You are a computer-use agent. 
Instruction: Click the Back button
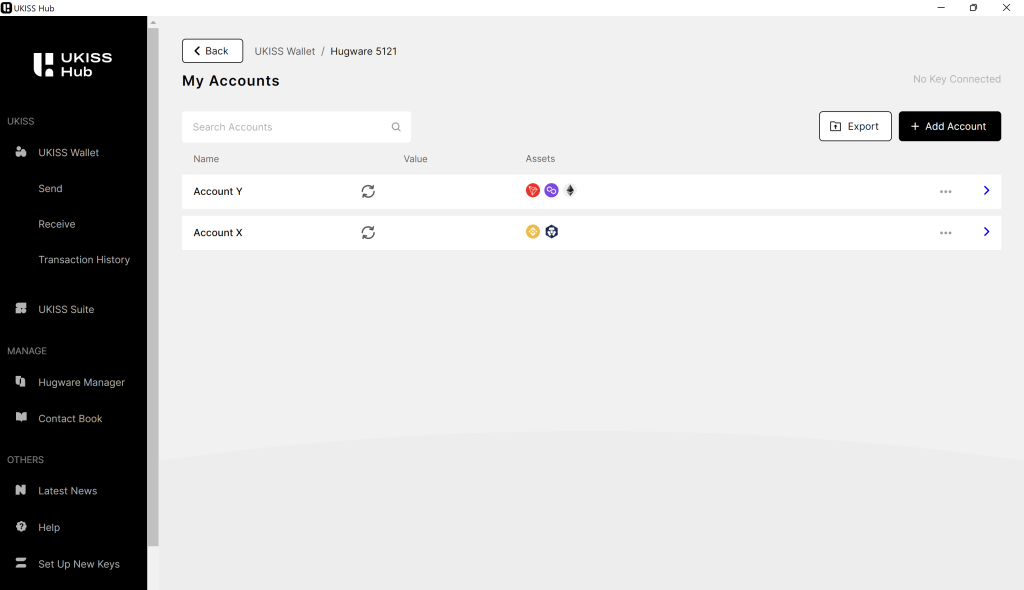212,51
